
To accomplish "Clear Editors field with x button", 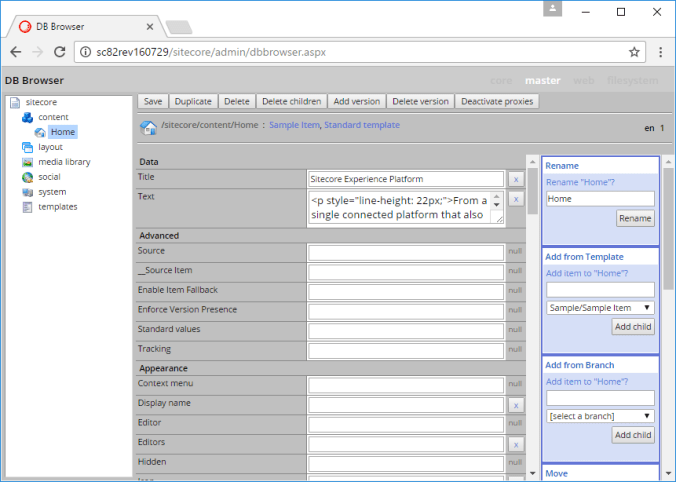I will pyautogui.click(x=516, y=445).
